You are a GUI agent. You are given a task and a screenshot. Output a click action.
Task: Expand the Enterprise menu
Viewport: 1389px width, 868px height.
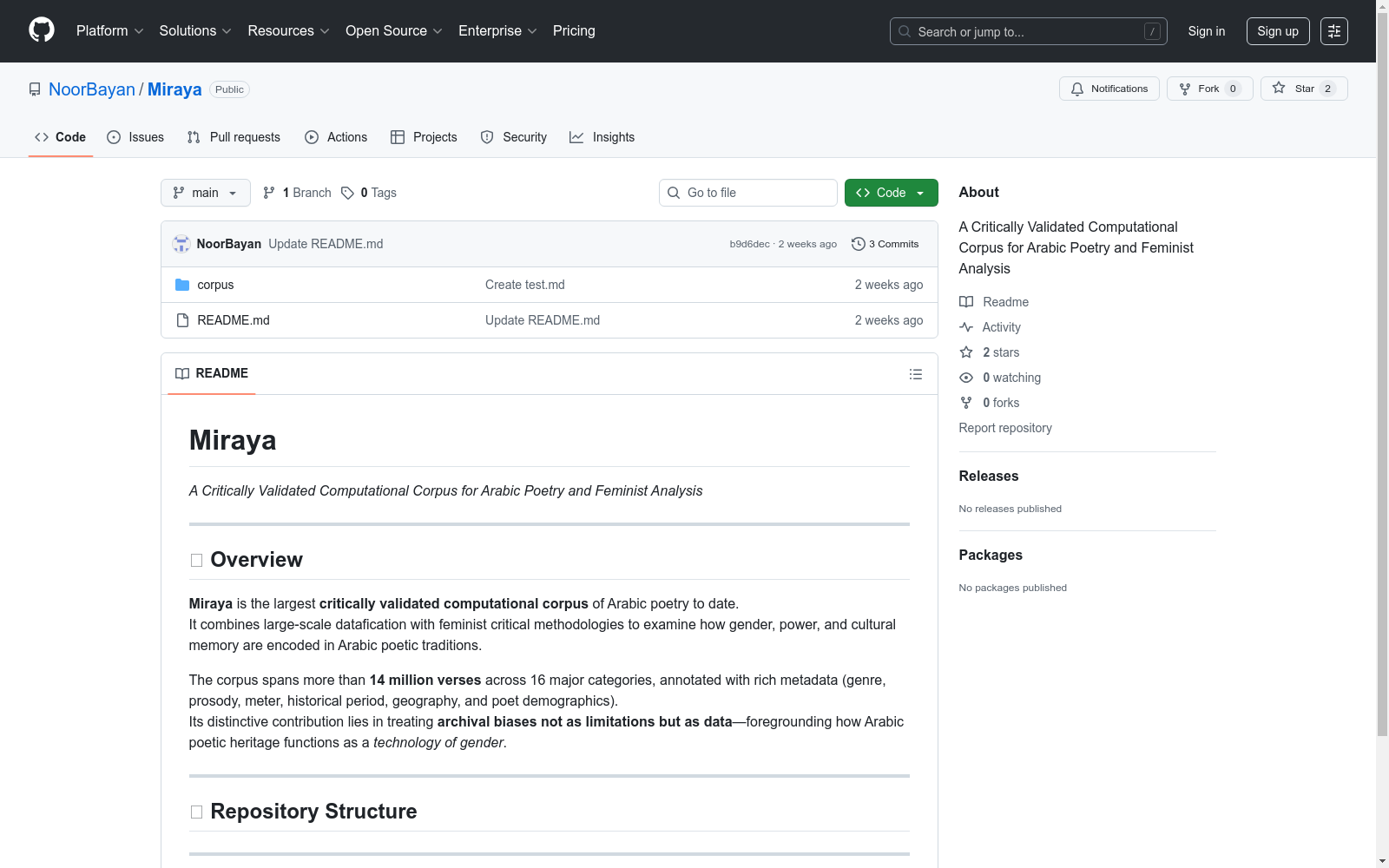click(497, 30)
